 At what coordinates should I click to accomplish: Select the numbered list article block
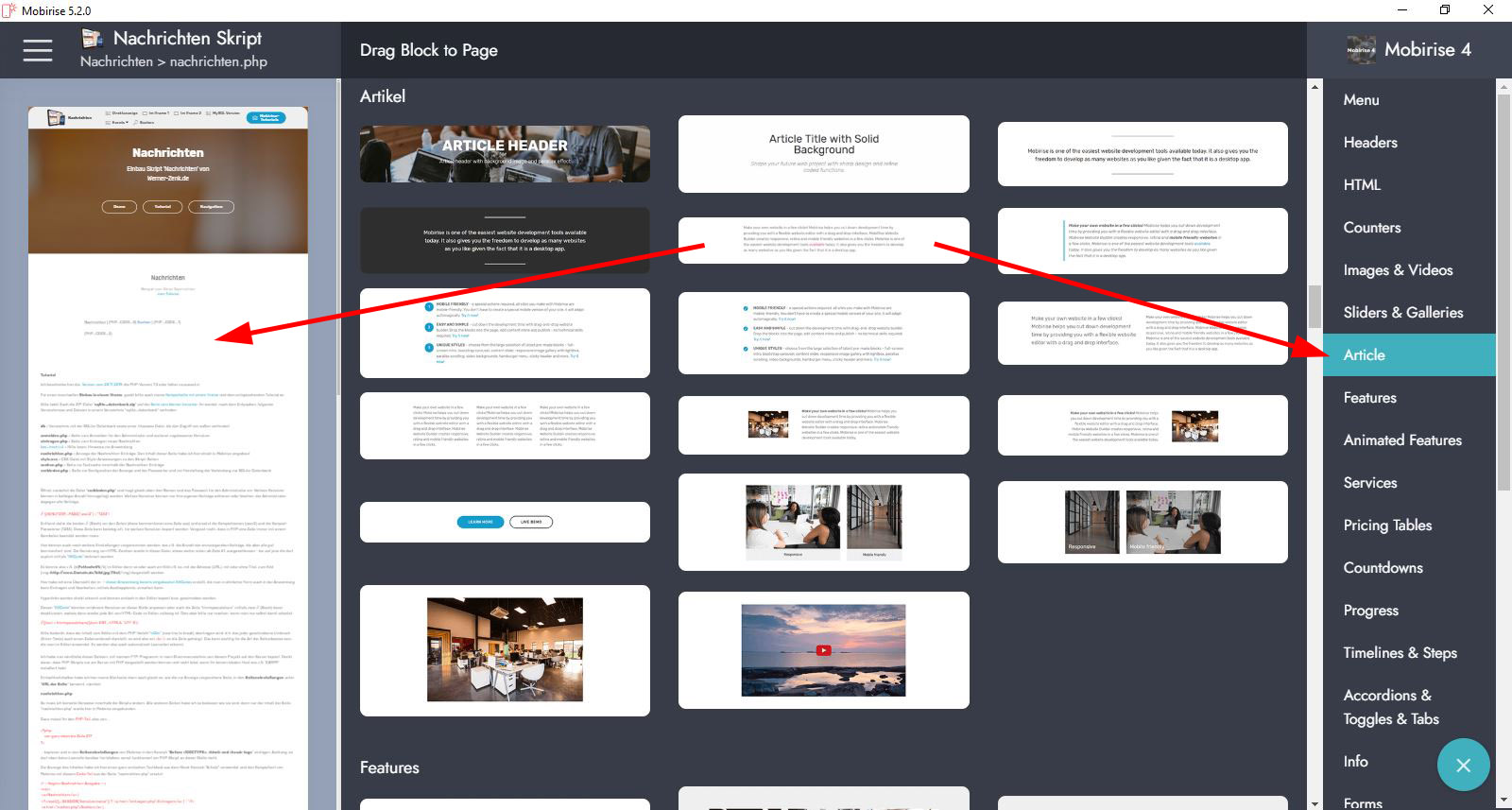coord(505,333)
